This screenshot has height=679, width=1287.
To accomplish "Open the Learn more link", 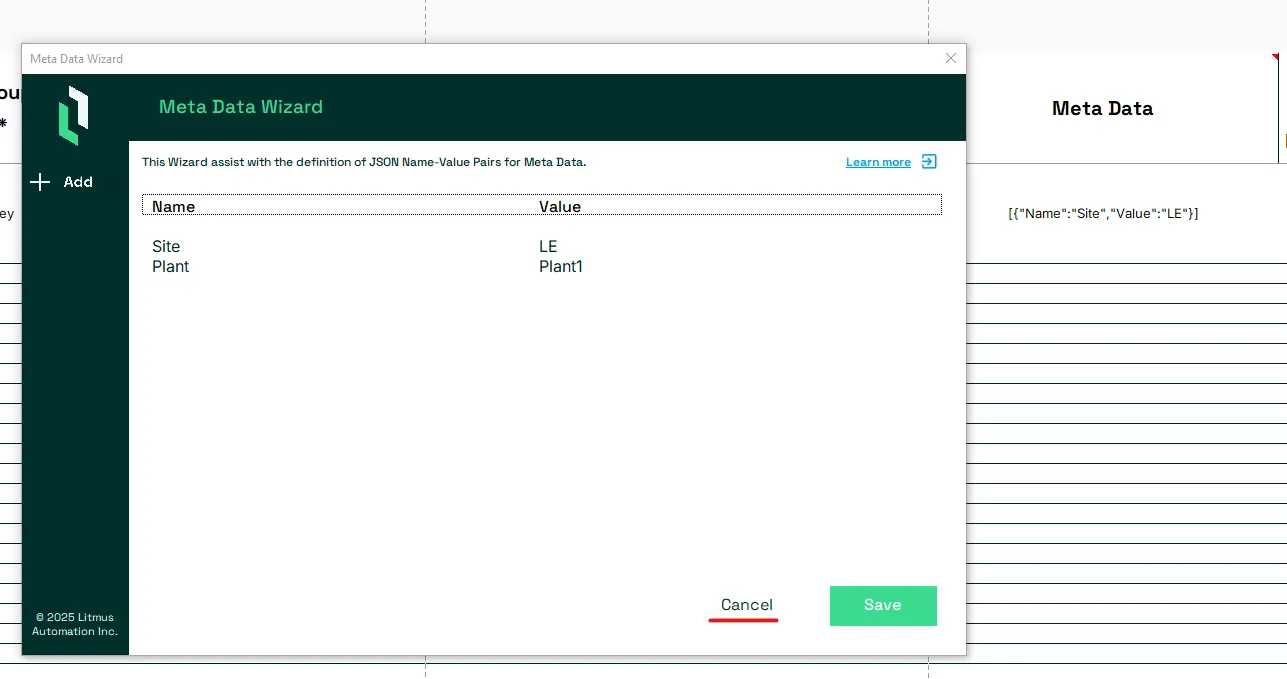I will pos(878,162).
